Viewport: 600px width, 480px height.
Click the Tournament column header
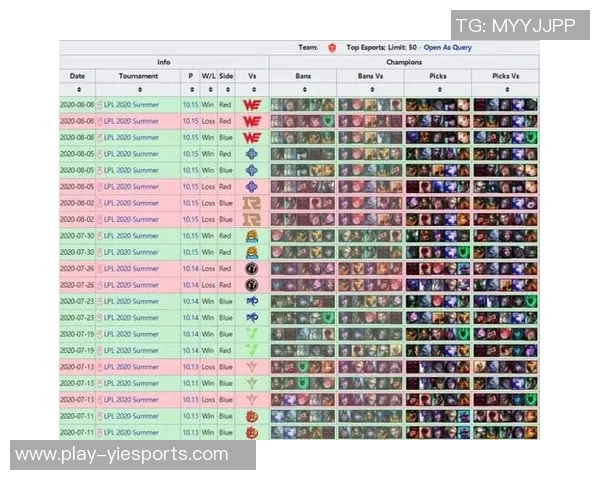[x=138, y=75]
